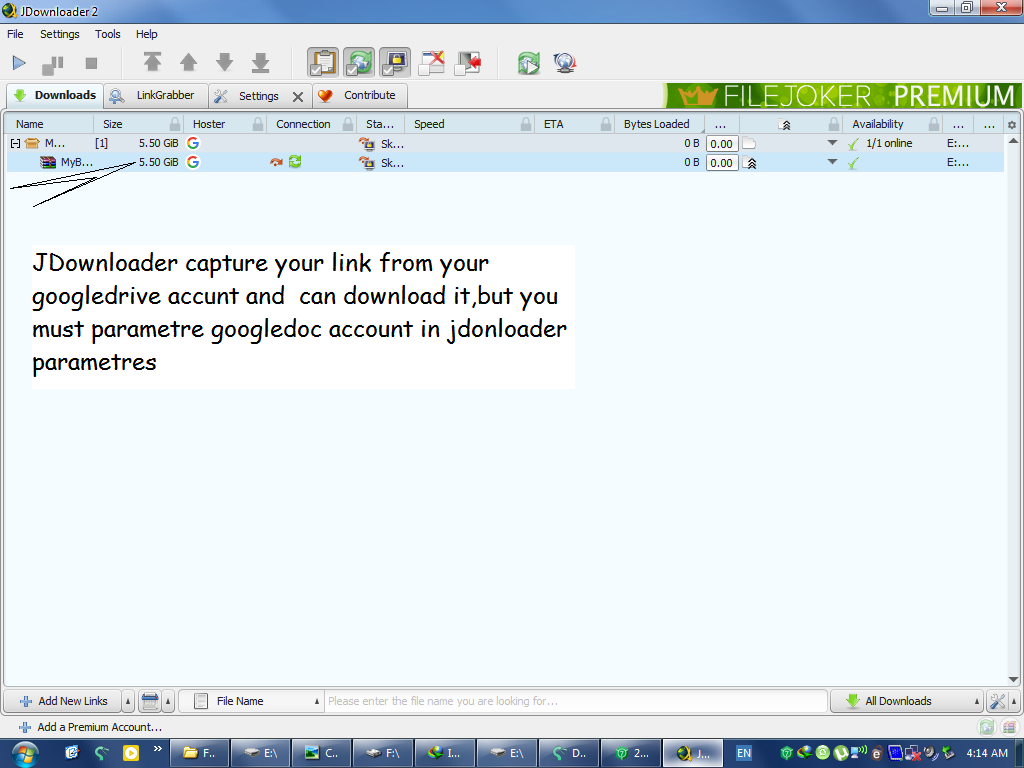Switch to the Downloads tab
The image size is (1024, 768).
point(55,95)
